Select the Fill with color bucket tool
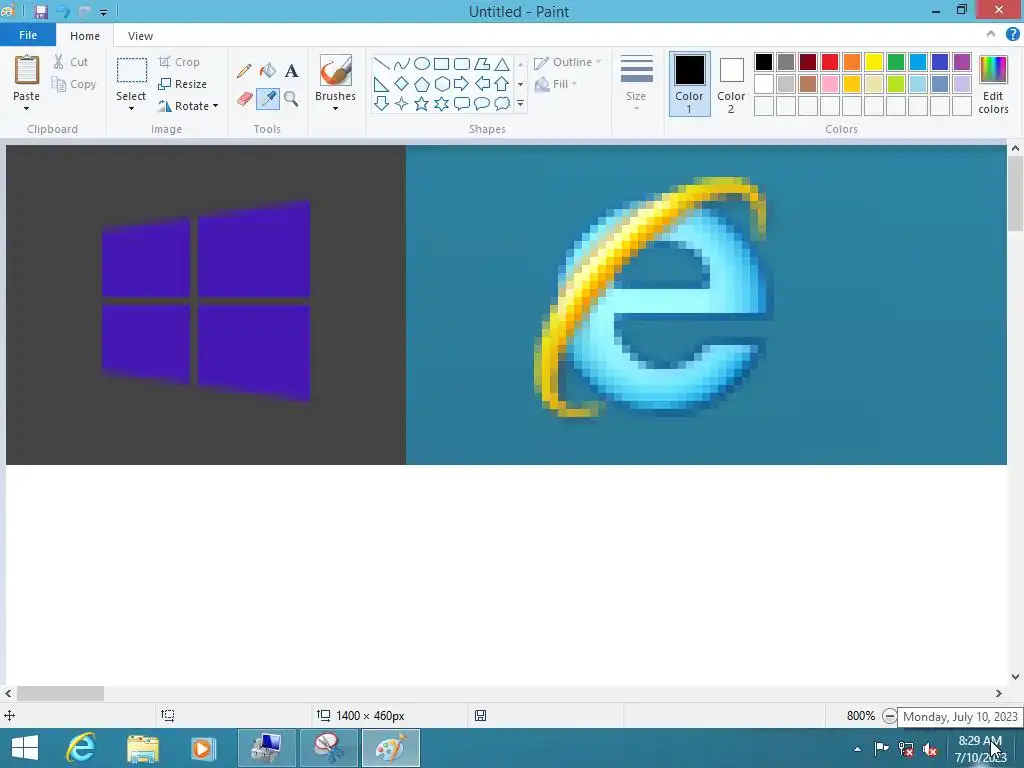1024x768 pixels. [268, 71]
